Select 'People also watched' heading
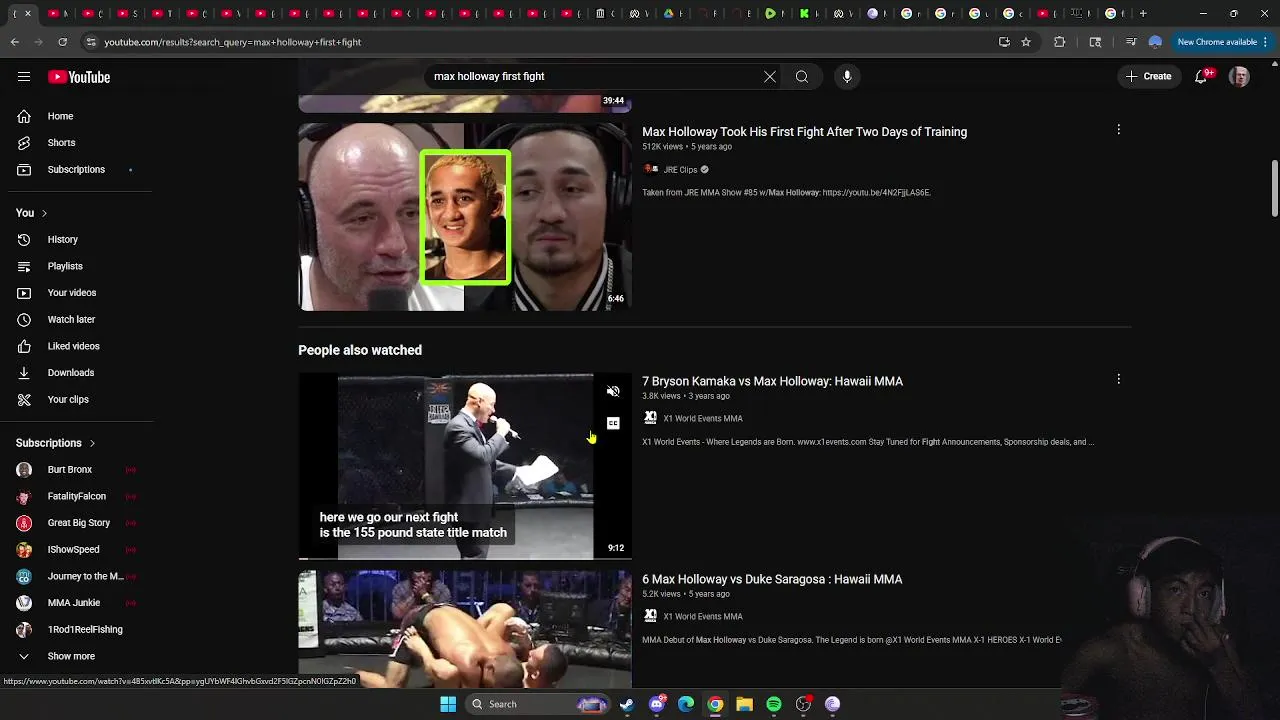1280x720 pixels. [360, 350]
